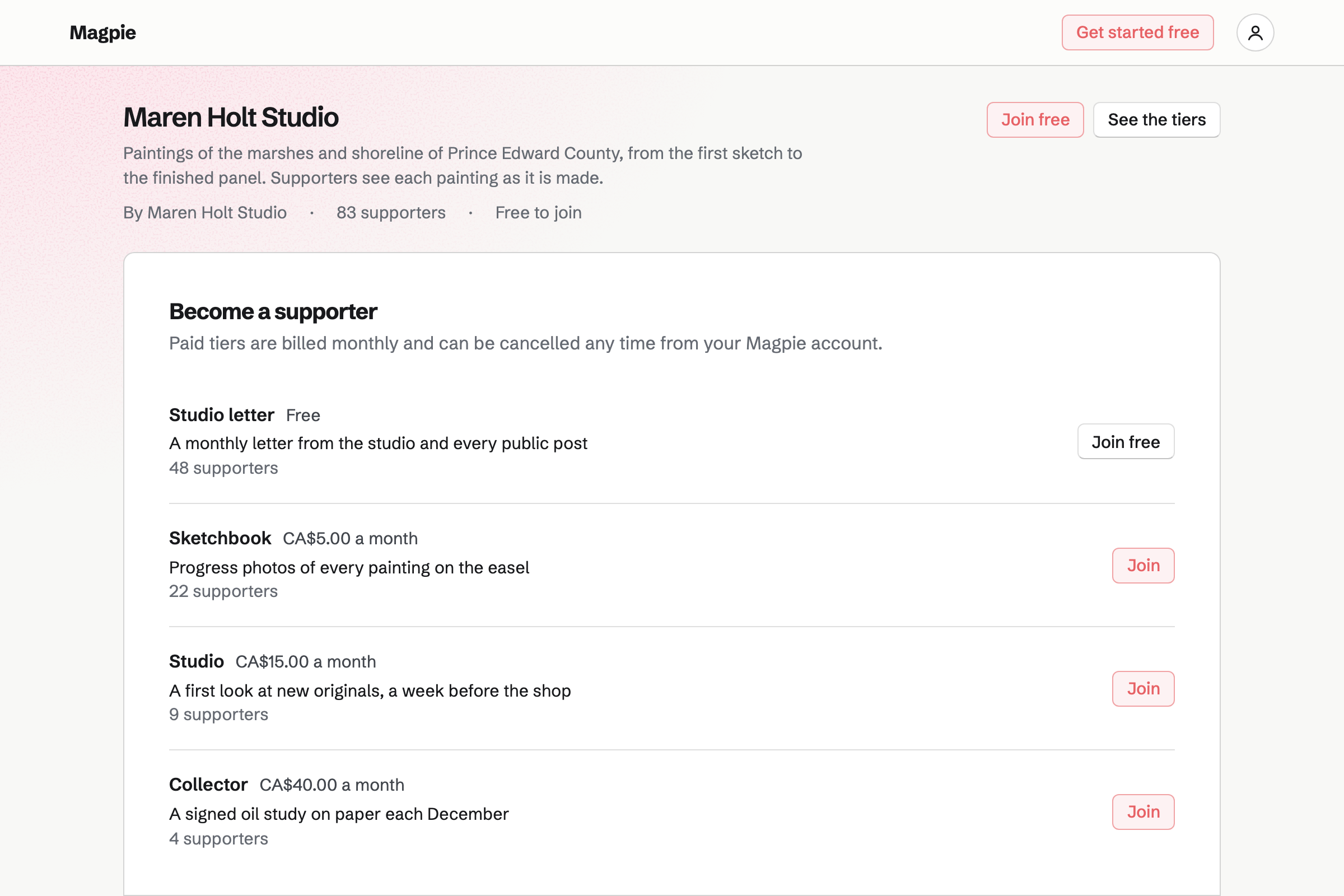The image size is (1344, 896).
Task: Click the Collector tier name
Action: click(x=208, y=785)
